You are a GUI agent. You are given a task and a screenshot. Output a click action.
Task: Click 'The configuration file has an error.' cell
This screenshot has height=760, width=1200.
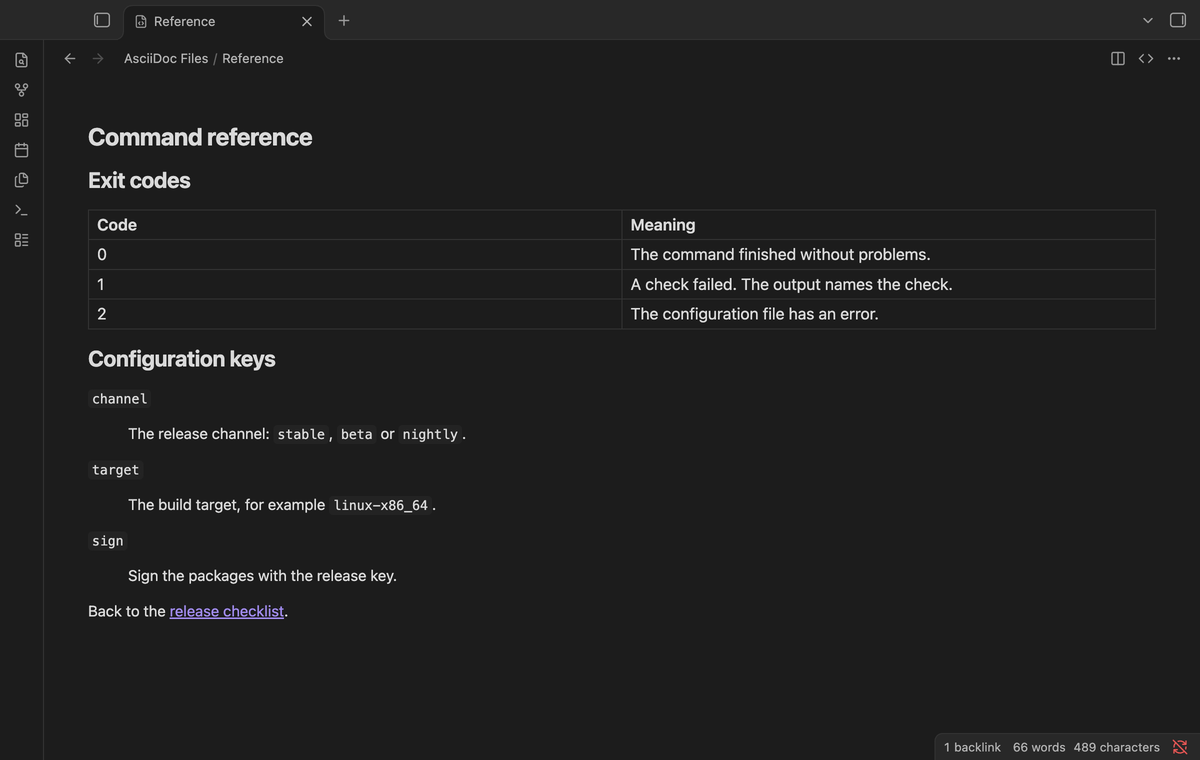[x=888, y=314]
